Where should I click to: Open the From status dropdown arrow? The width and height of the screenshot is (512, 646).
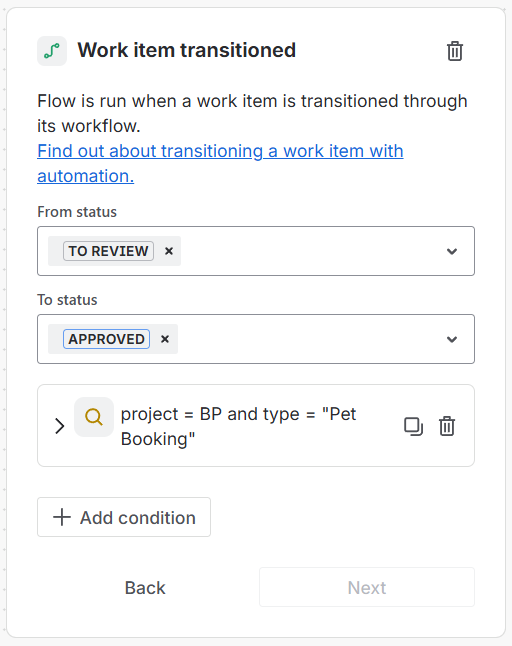[x=452, y=251]
